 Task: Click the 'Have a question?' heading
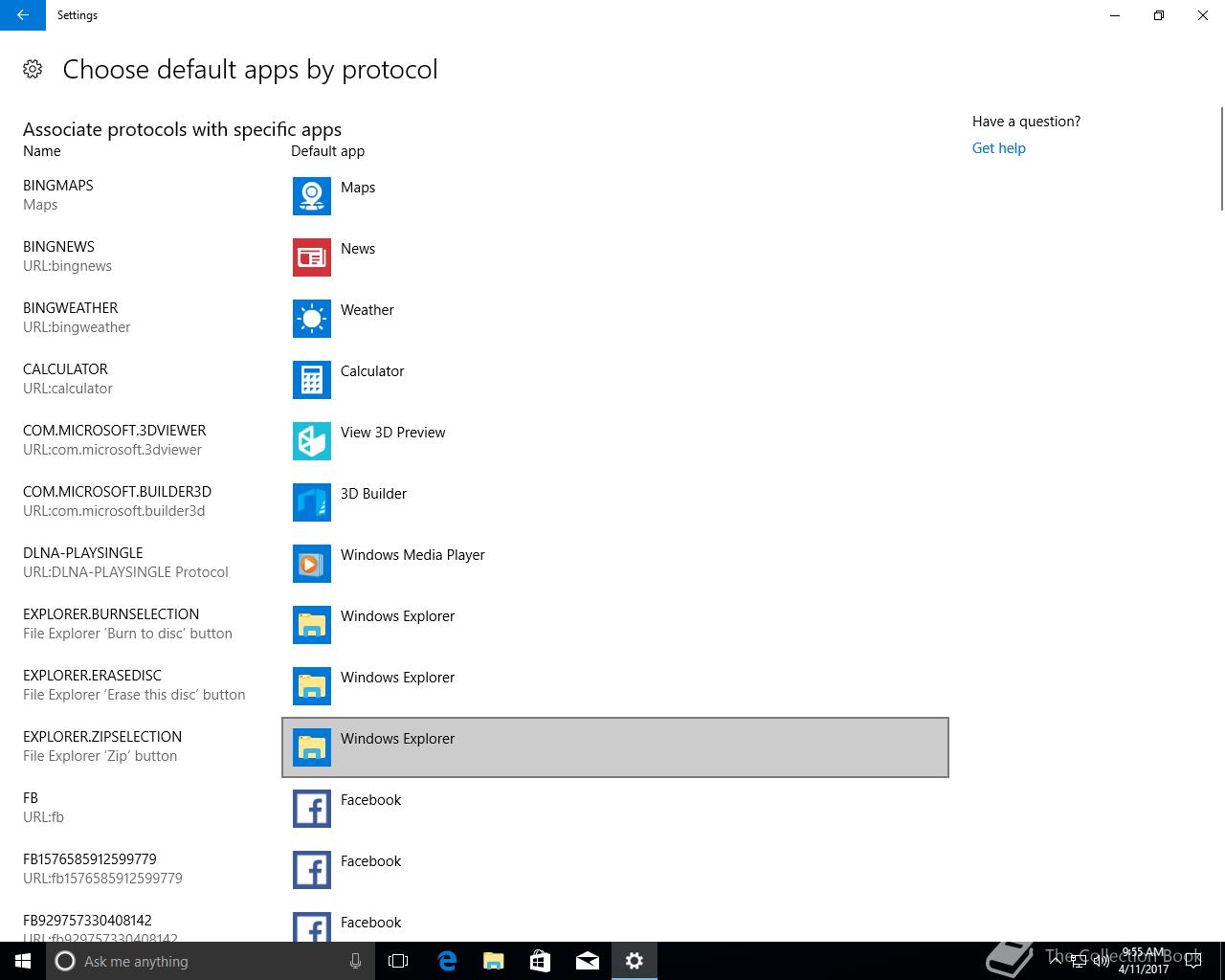pos(1026,122)
